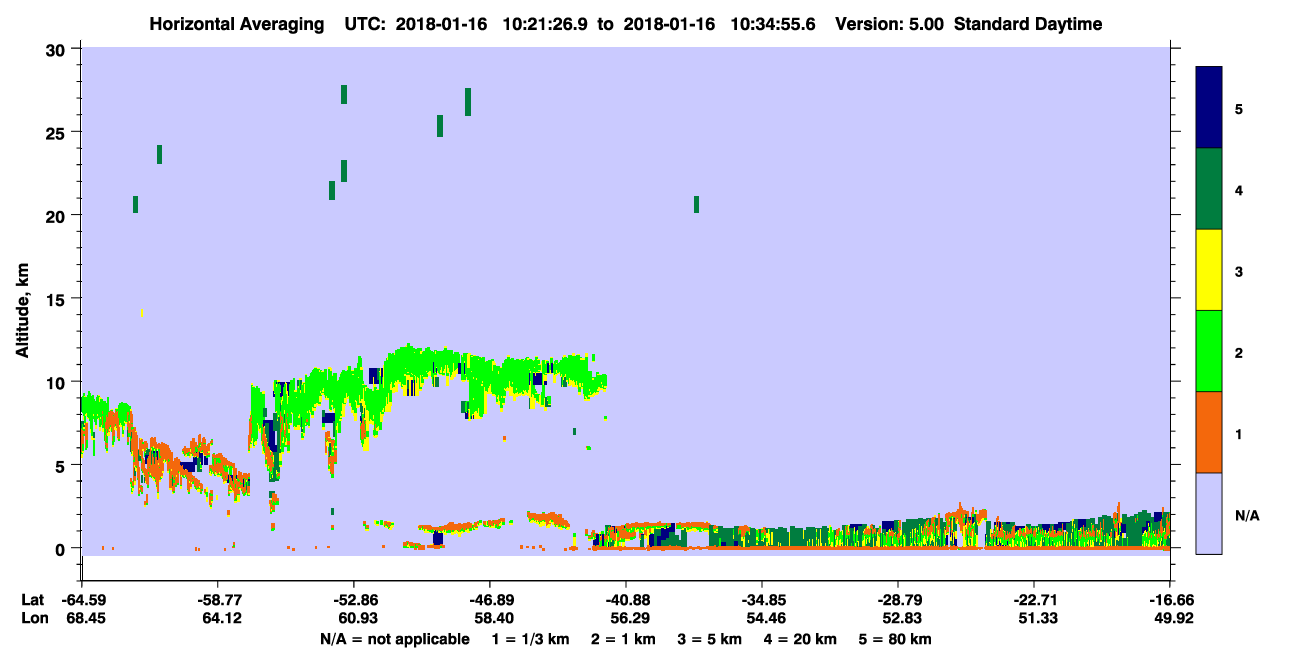Click the yellow legend swatch labeled 3
1300x667 pixels.
pos(1209,270)
